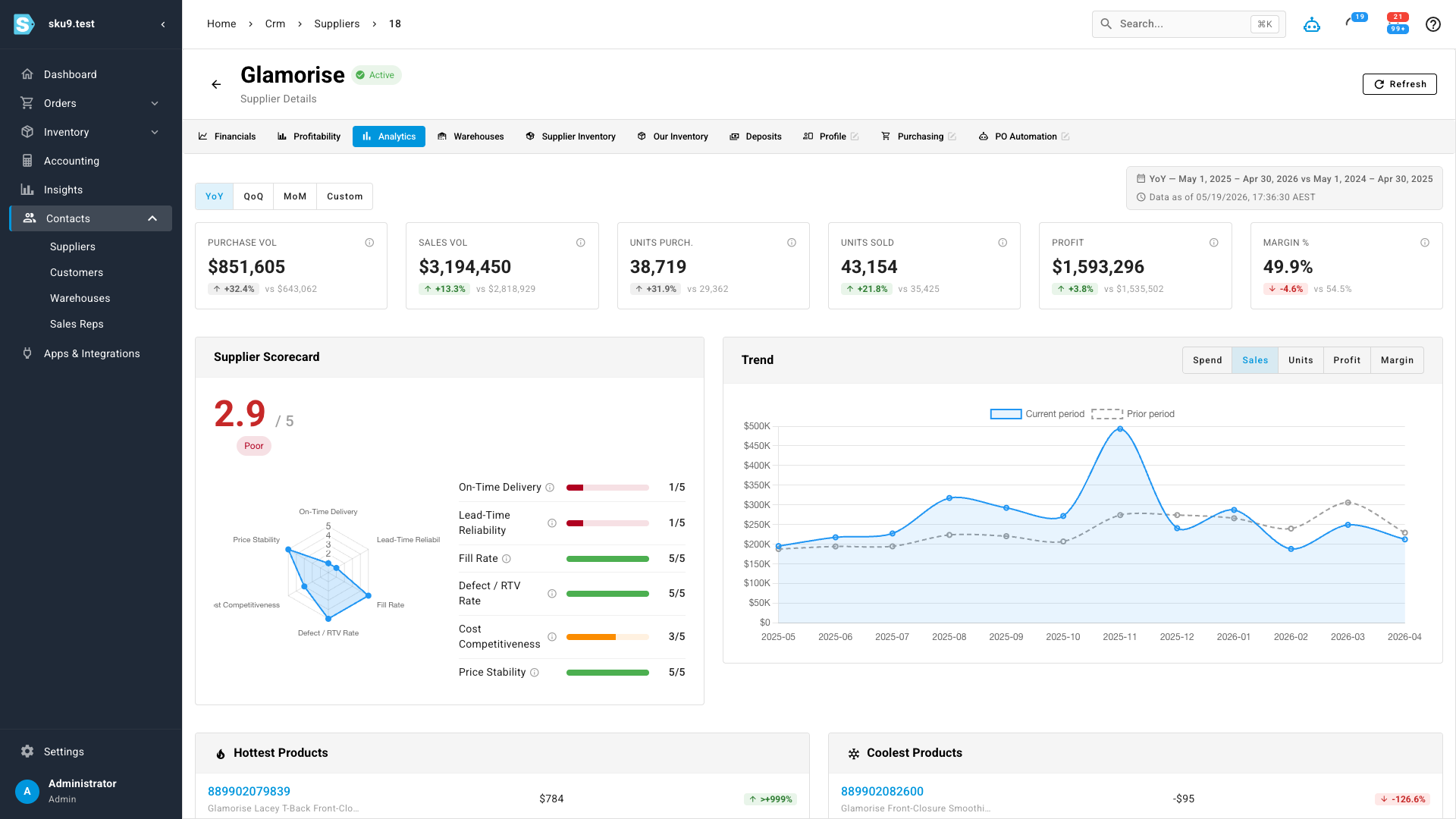Open Insights in the sidebar
Screen dimensions: 1456x819
(91, 190)
